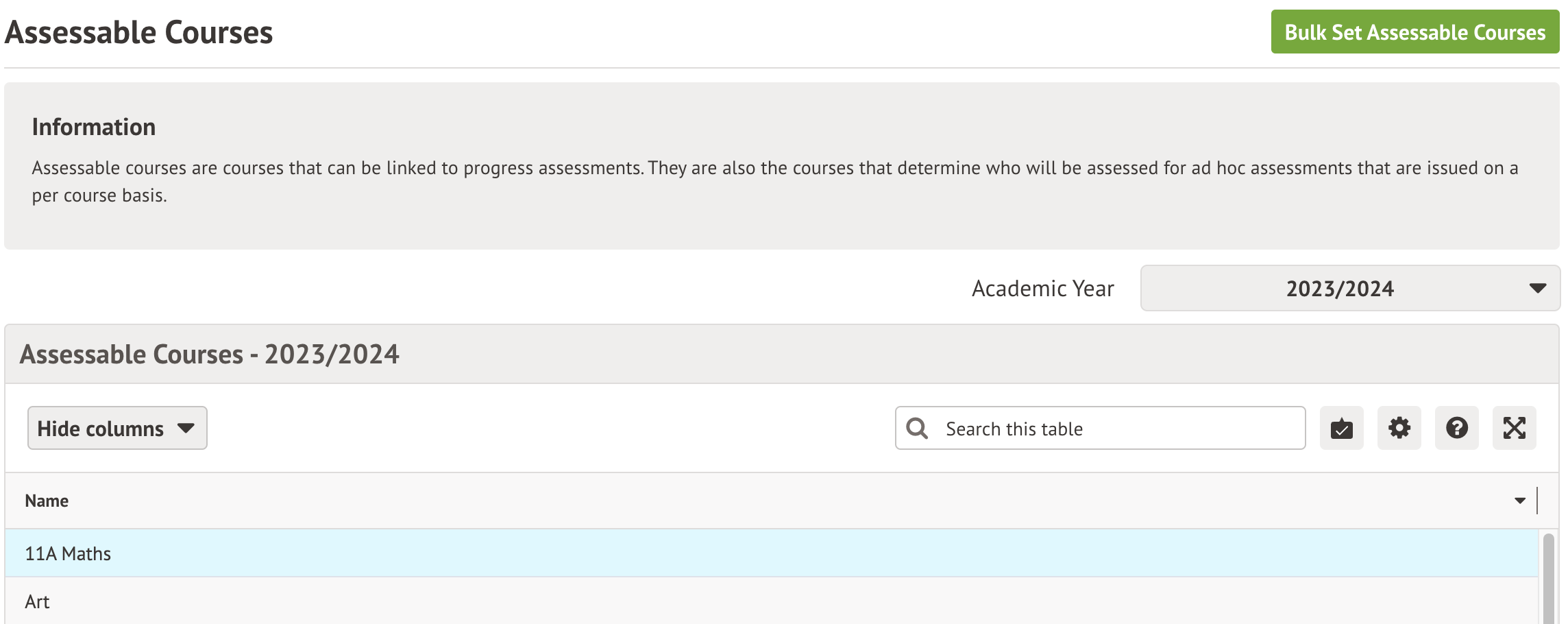Screen dimensions: 1568x624
Task: Expand the table to fullscreen with arrows icon
Action: [1514, 429]
